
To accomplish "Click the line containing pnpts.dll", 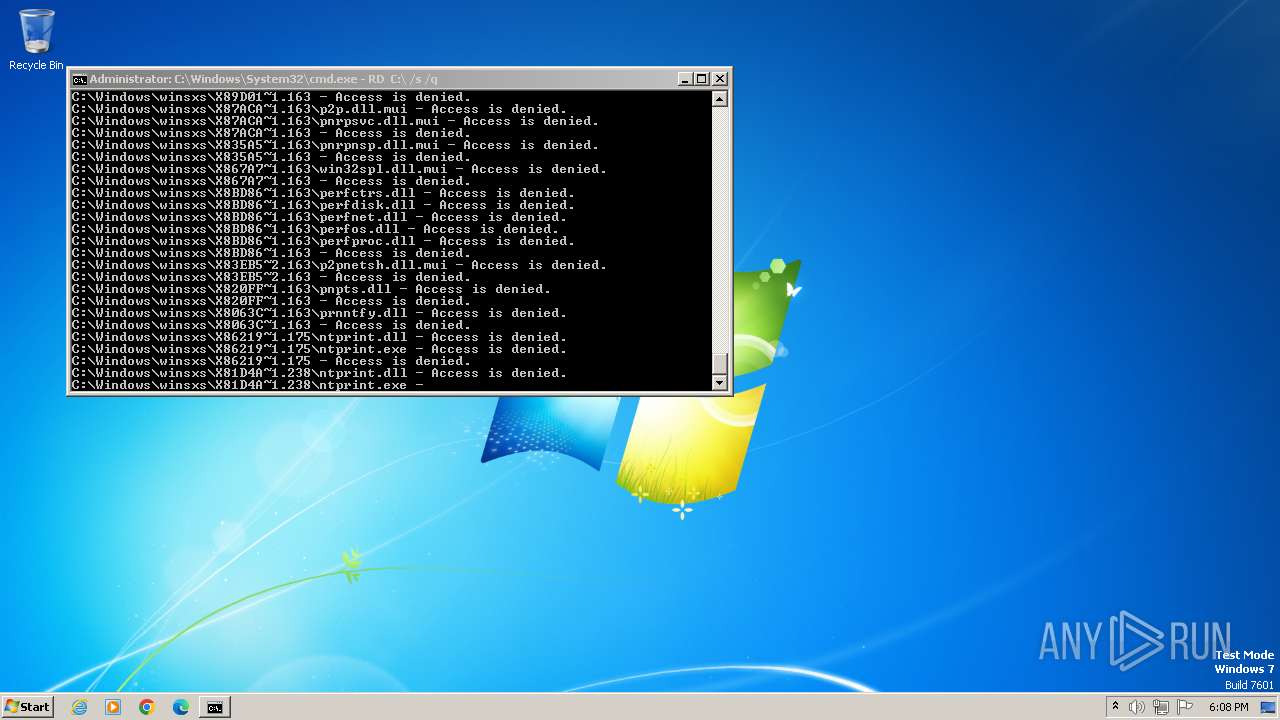I will click(x=311, y=289).
